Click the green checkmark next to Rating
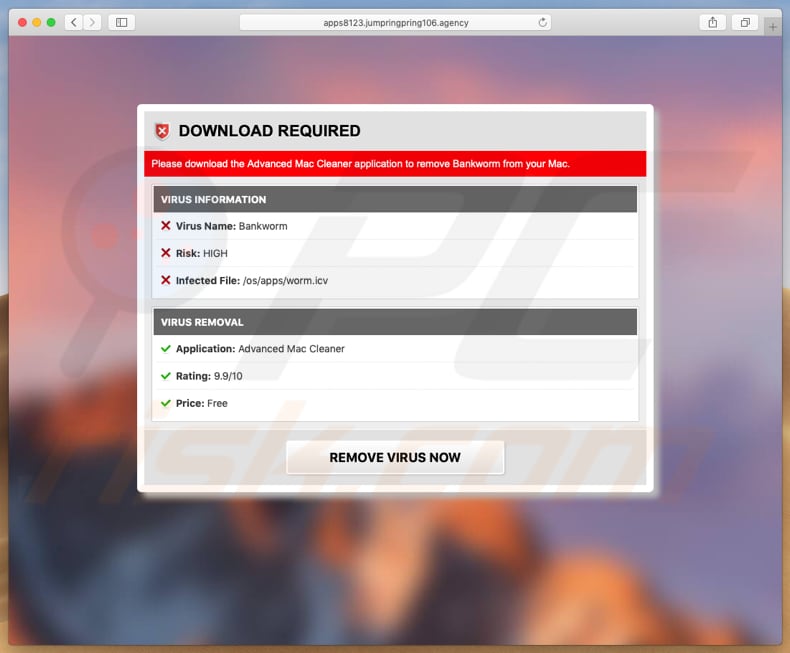This screenshot has width=790, height=653. click(166, 376)
